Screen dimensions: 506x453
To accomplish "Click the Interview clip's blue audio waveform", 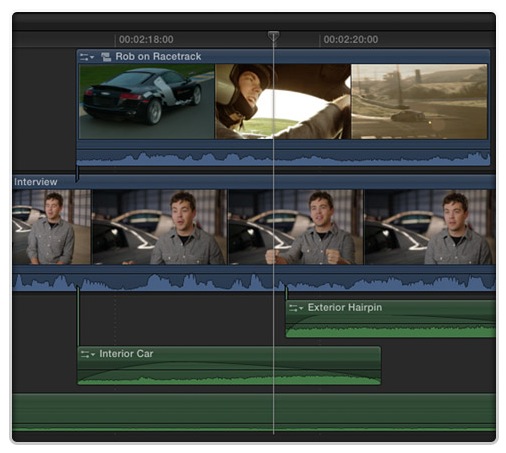I will 254,282.
